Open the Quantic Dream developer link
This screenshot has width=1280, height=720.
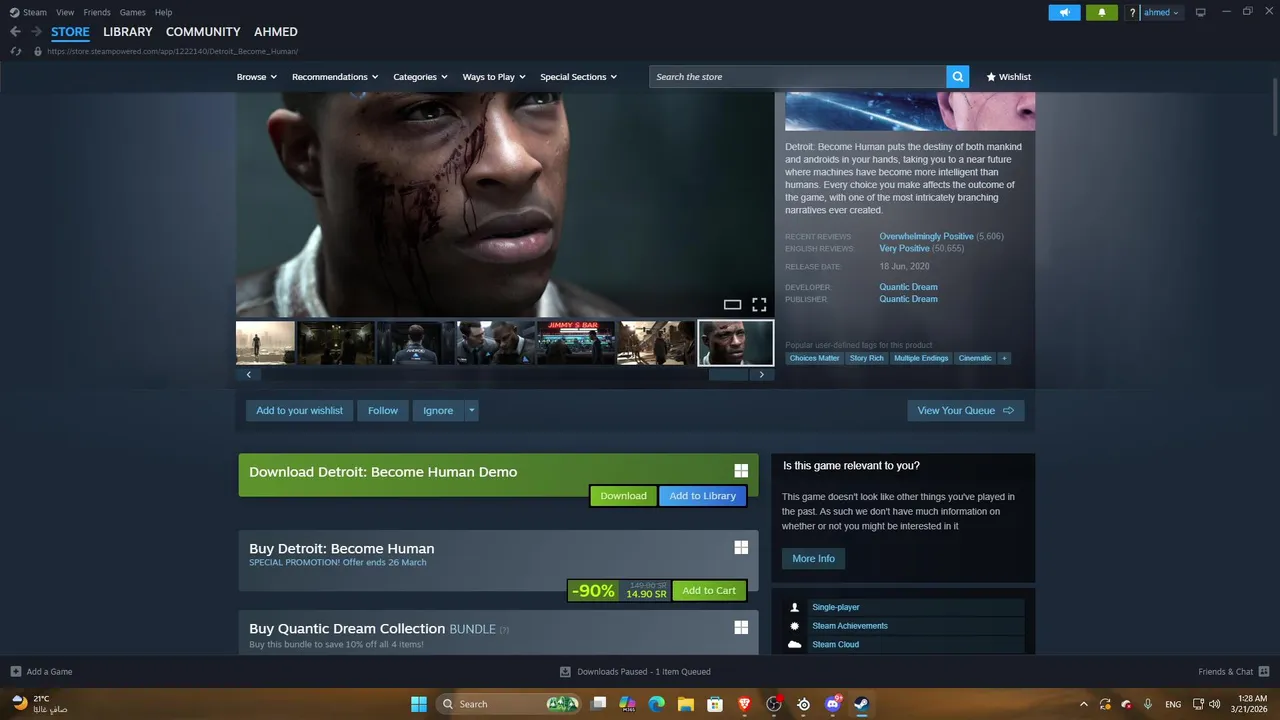tap(908, 287)
